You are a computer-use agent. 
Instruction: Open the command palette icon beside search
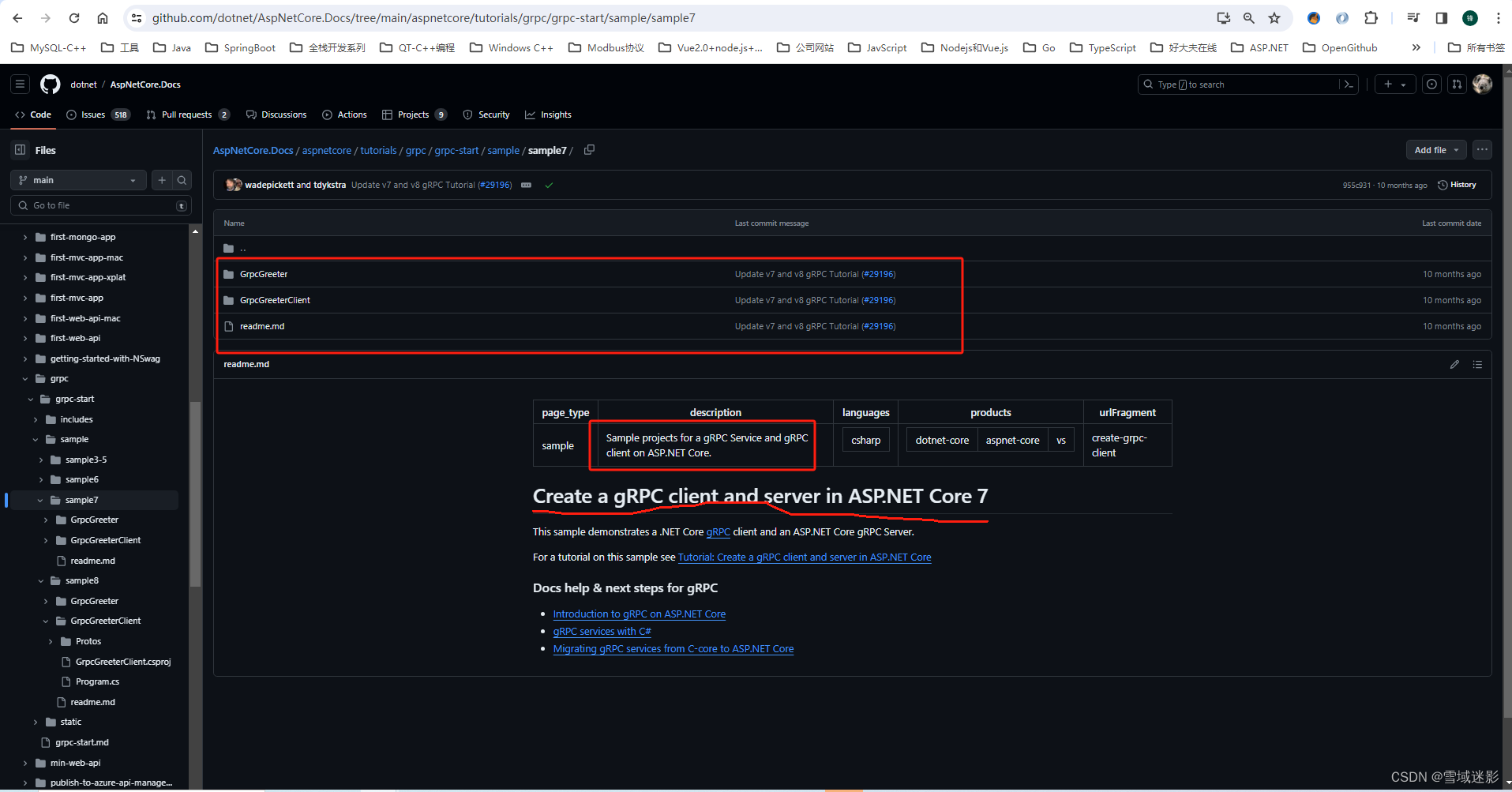point(1349,84)
